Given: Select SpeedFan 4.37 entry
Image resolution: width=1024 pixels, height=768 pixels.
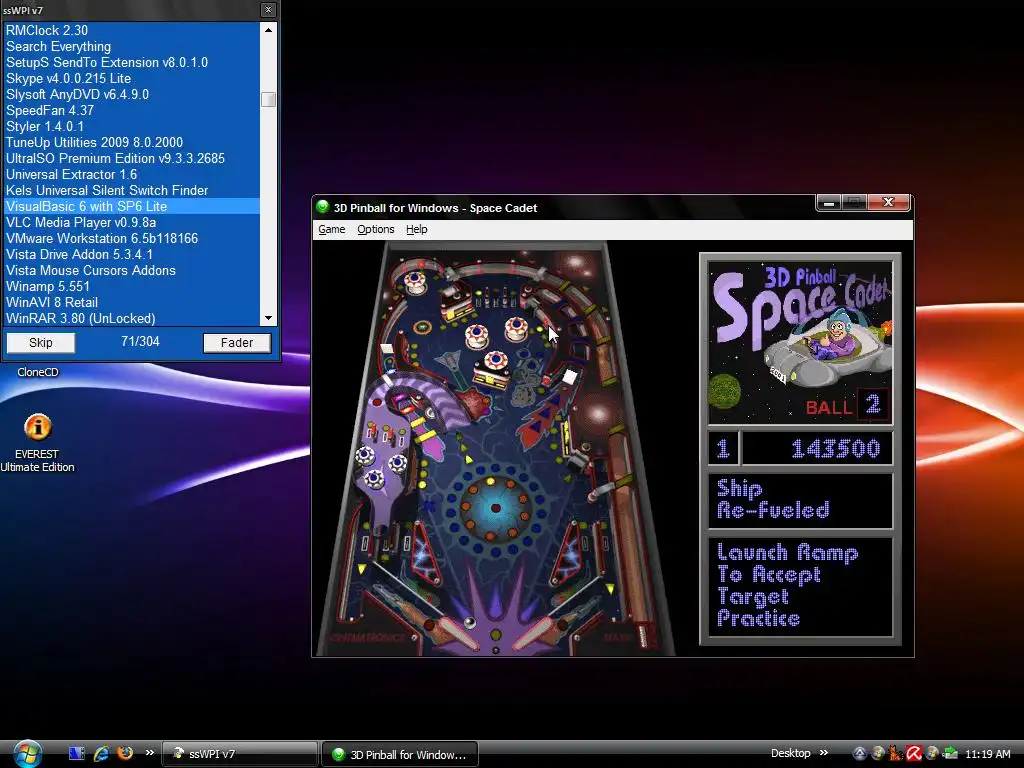Looking at the screenshot, I should pos(133,110).
